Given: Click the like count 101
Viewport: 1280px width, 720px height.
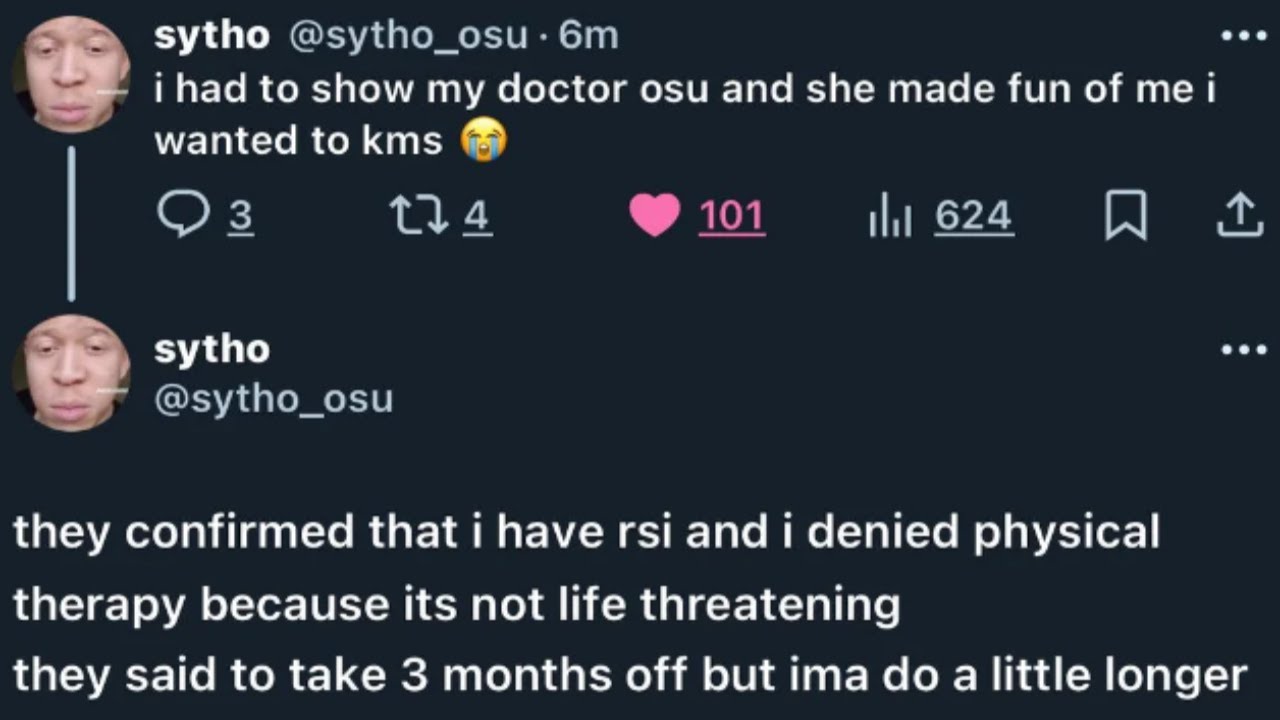Looking at the screenshot, I should point(731,216).
